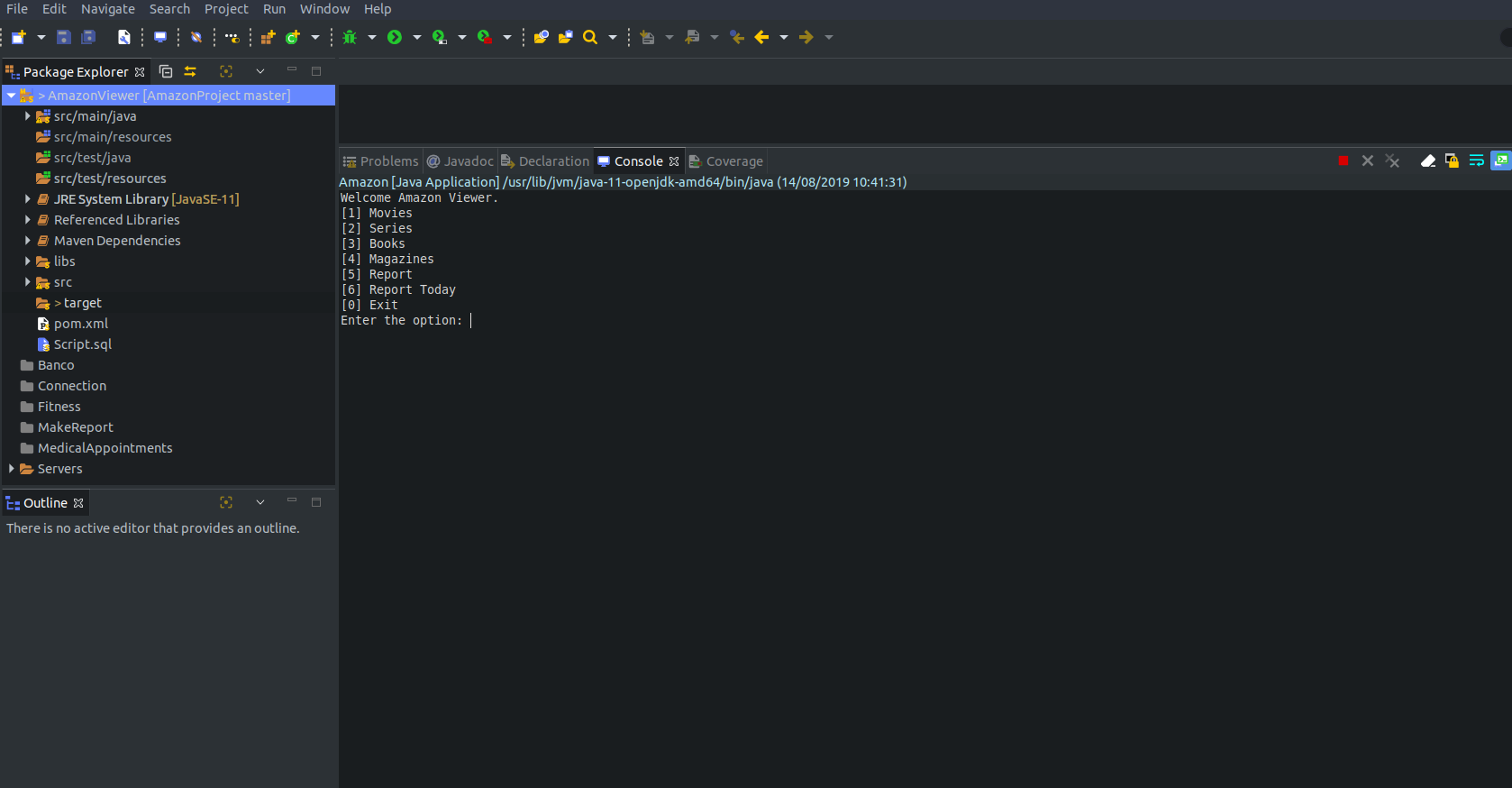Click the Save icon in the toolbar
Screen dimensions: 1512x788
tap(63, 37)
